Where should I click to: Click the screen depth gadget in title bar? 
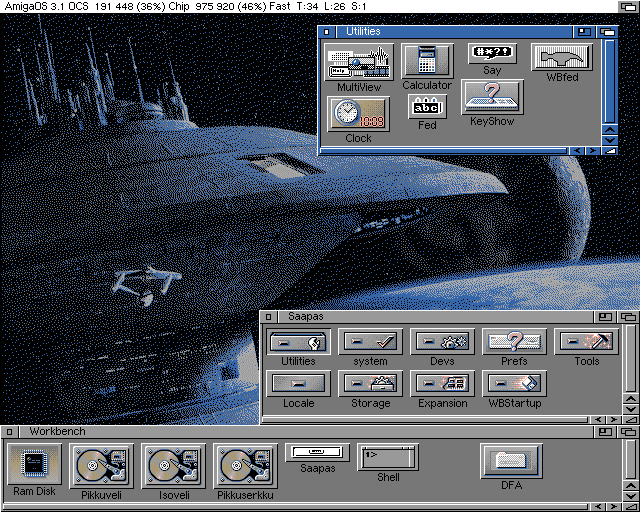pyautogui.click(x=628, y=7)
